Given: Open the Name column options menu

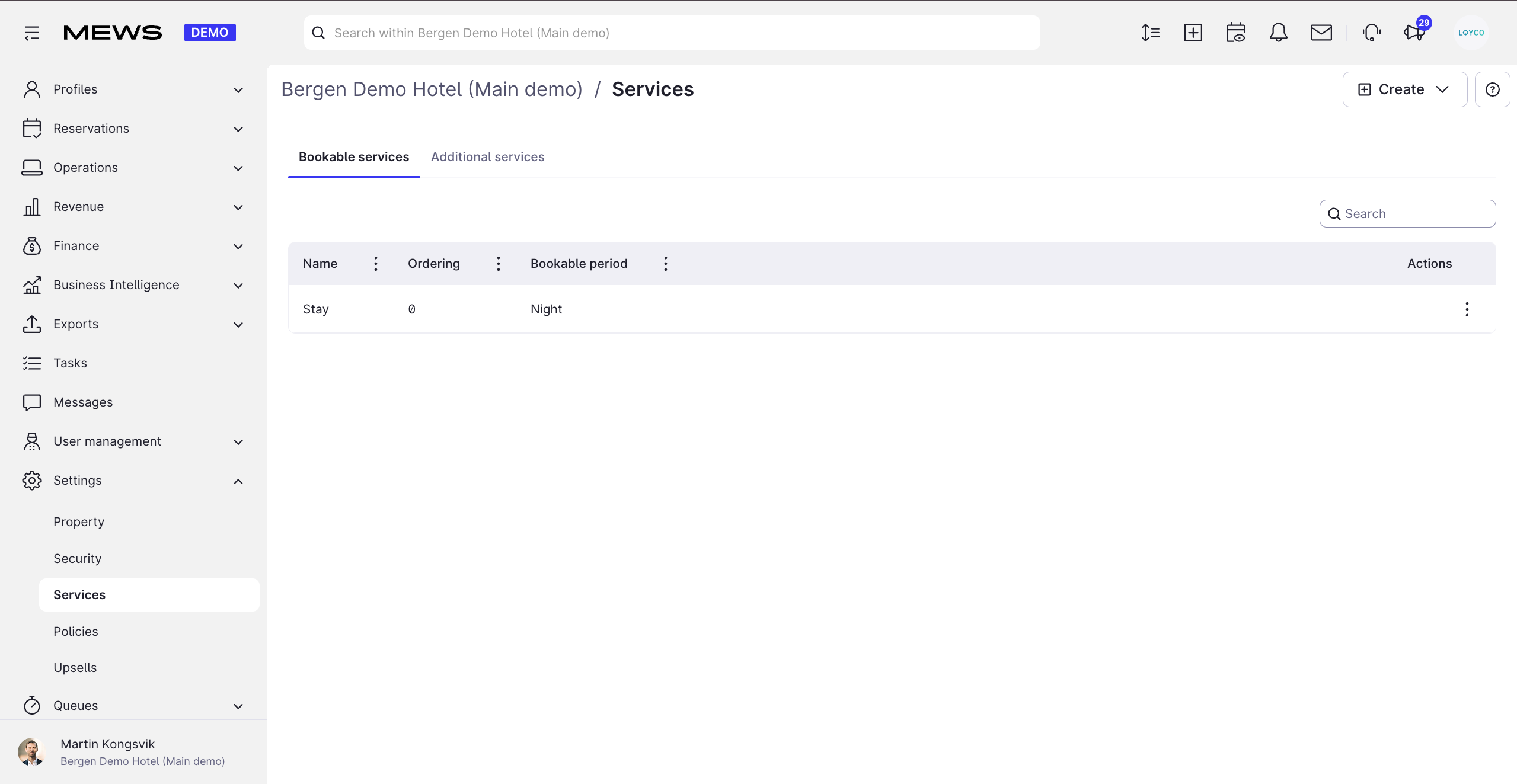Looking at the screenshot, I should coord(376,264).
